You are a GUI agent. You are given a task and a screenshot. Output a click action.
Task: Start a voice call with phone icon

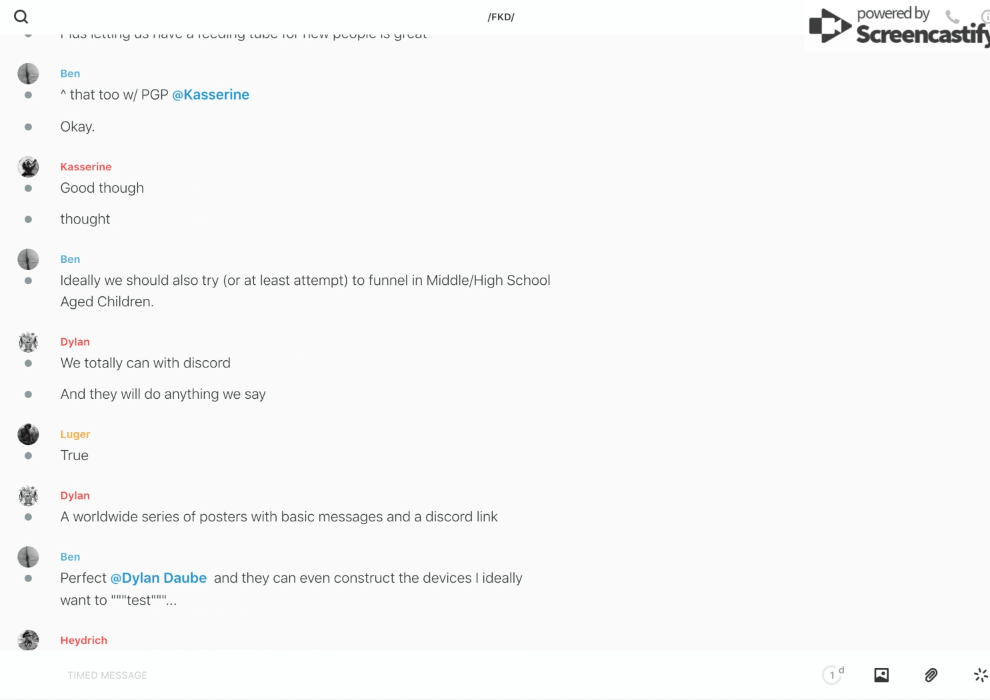tap(952, 17)
